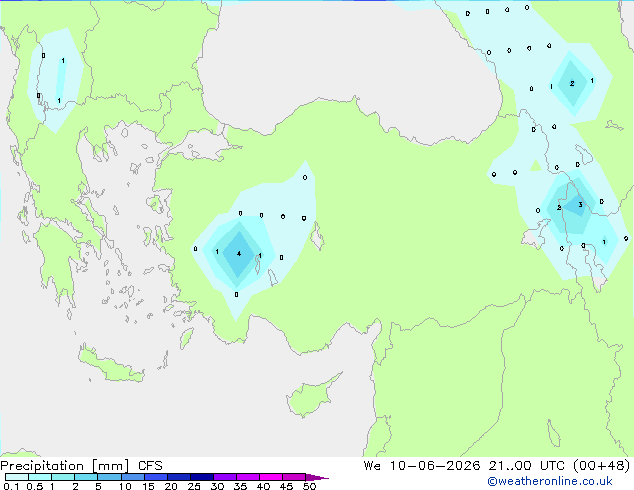The image size is (634, 490).
Task: Click the value '2' in northeast Caucasus cell
Action: coord(572,84)
